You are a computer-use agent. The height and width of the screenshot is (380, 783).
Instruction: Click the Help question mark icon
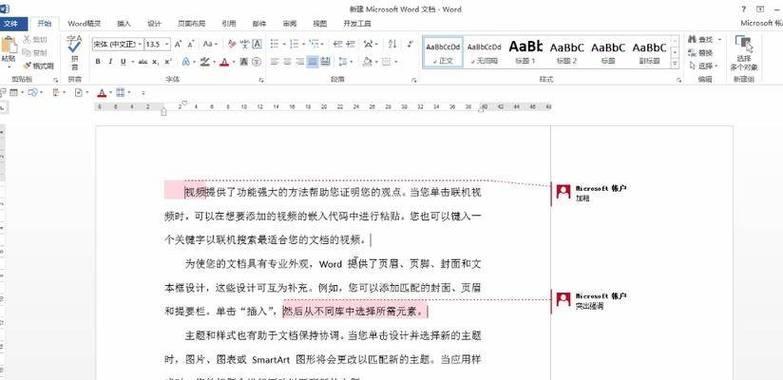744,9
